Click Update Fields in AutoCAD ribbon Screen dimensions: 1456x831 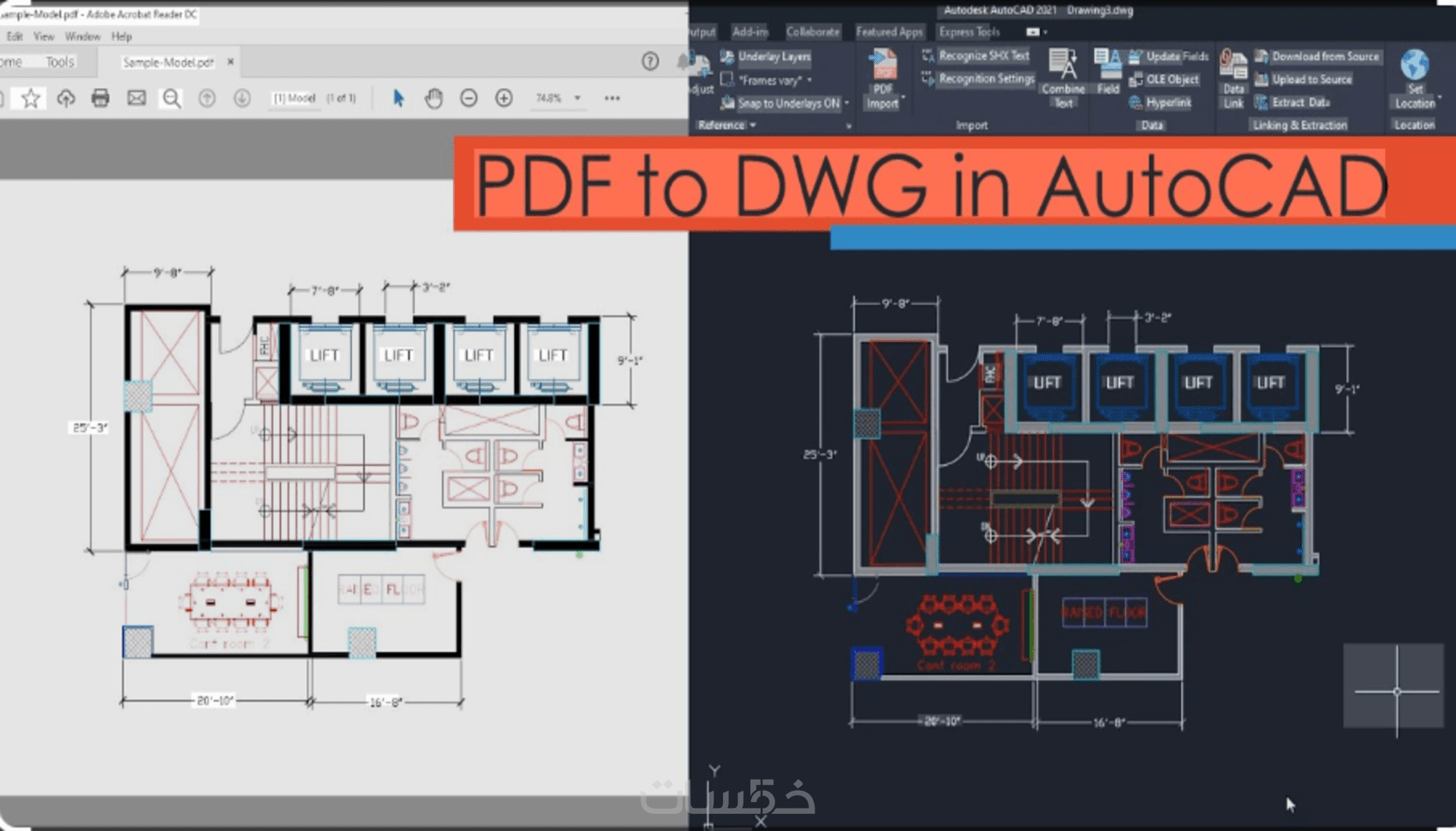click(1169, 57)
